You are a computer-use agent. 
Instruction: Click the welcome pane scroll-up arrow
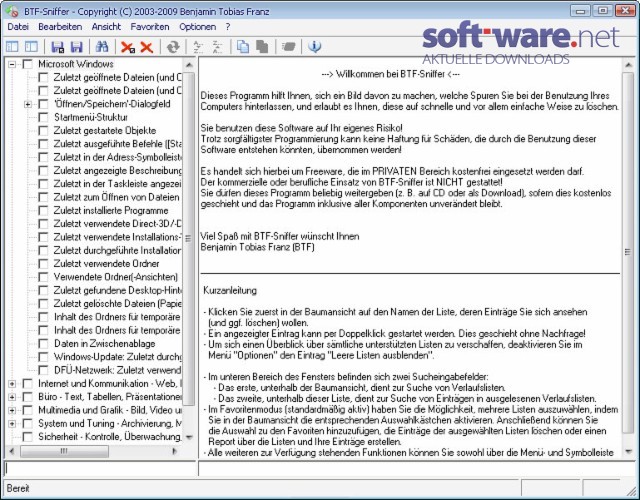click(628, 64)
